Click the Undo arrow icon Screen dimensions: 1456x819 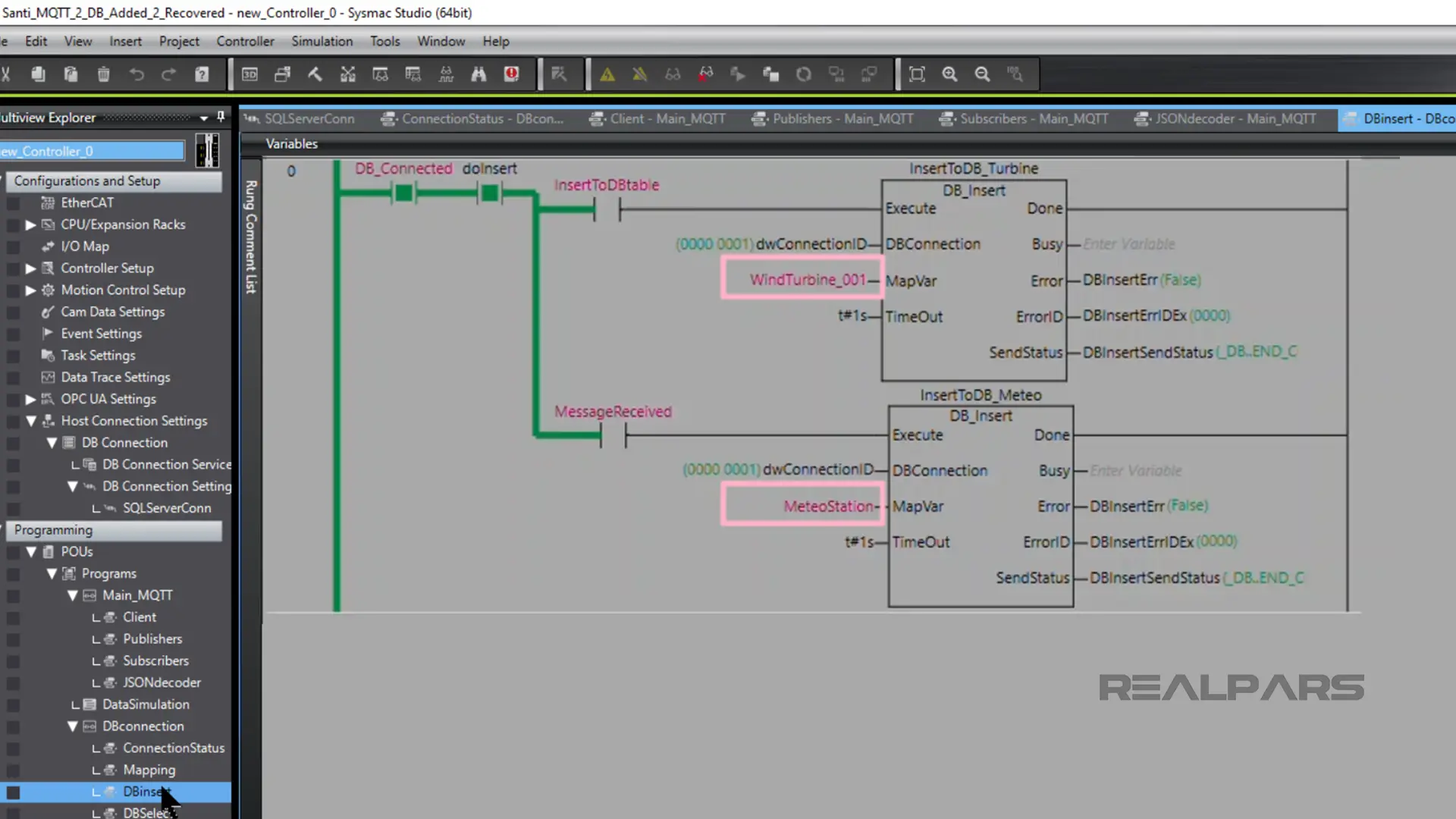pos(136,74)
